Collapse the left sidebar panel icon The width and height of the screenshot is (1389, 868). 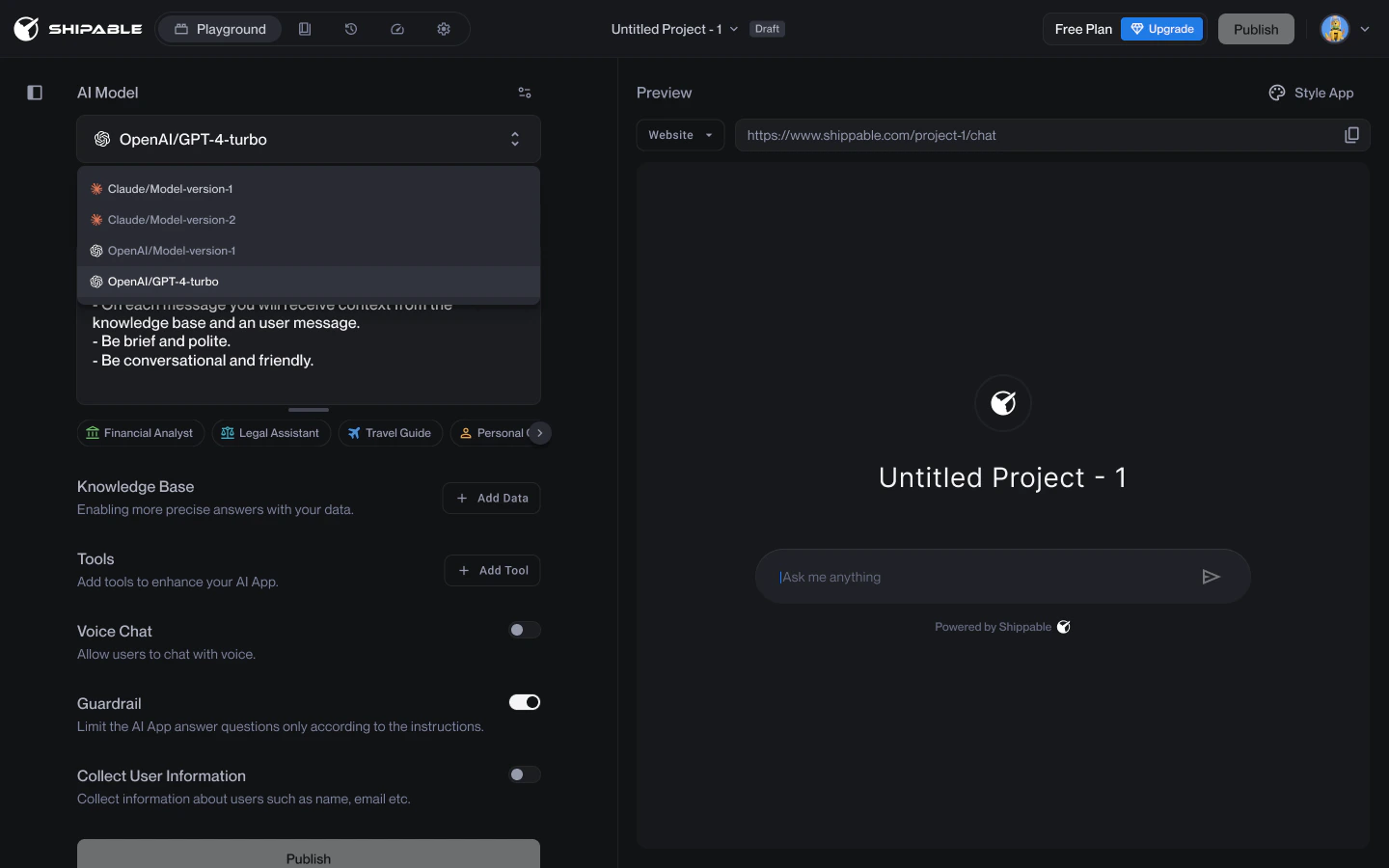click(x=35, y=93)
